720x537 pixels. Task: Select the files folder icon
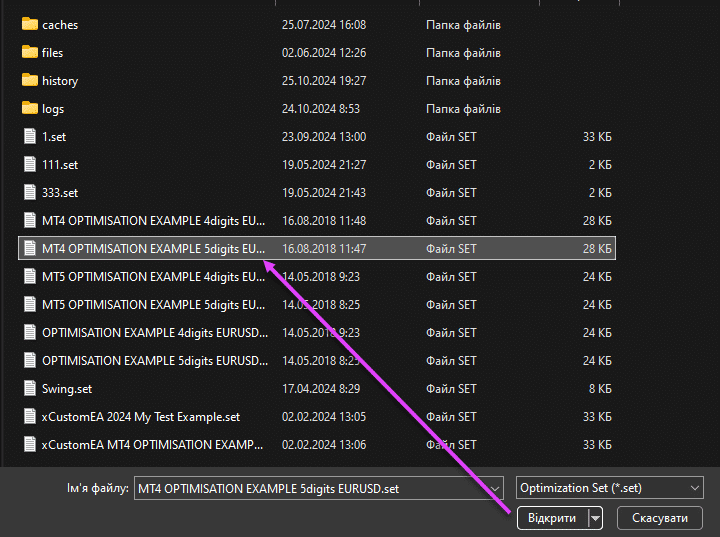coord(29,52)
